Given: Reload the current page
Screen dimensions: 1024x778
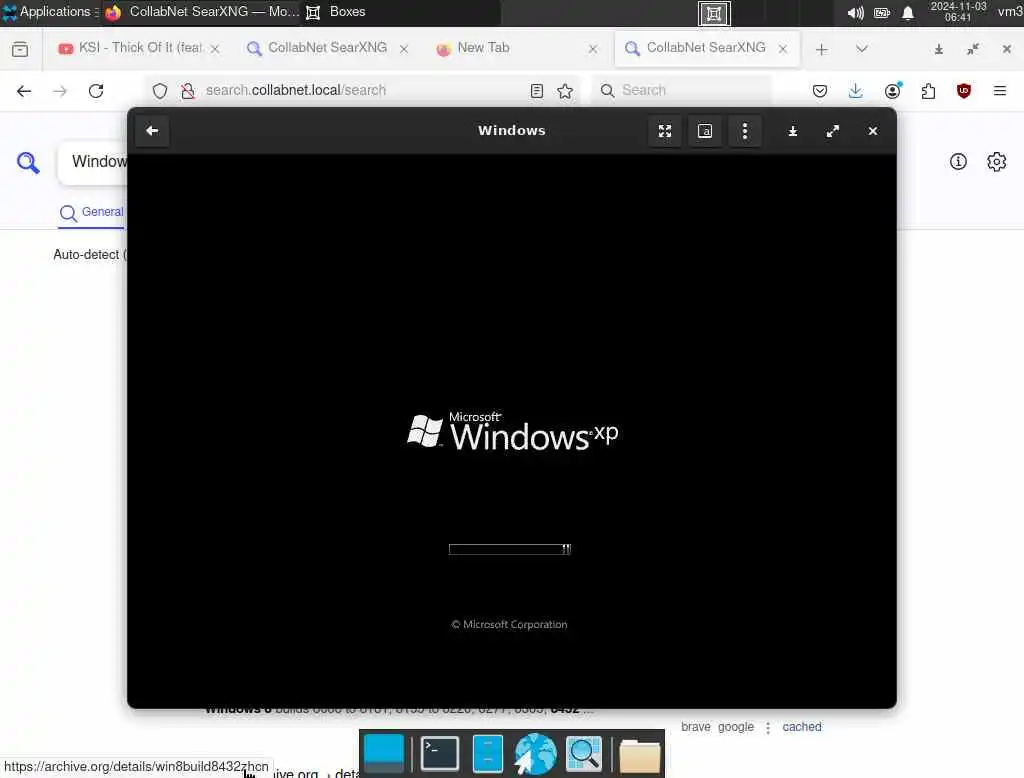Looking at the screenshot, I should 96,91.
